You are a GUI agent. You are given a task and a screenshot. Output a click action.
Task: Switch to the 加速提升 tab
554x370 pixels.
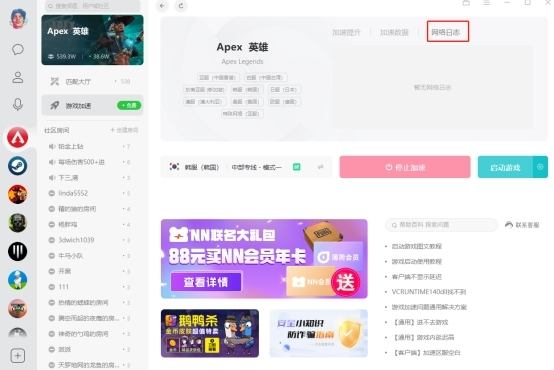[x=346, y=33]
